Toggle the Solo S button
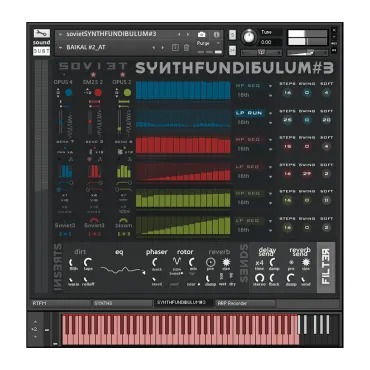 232,35
